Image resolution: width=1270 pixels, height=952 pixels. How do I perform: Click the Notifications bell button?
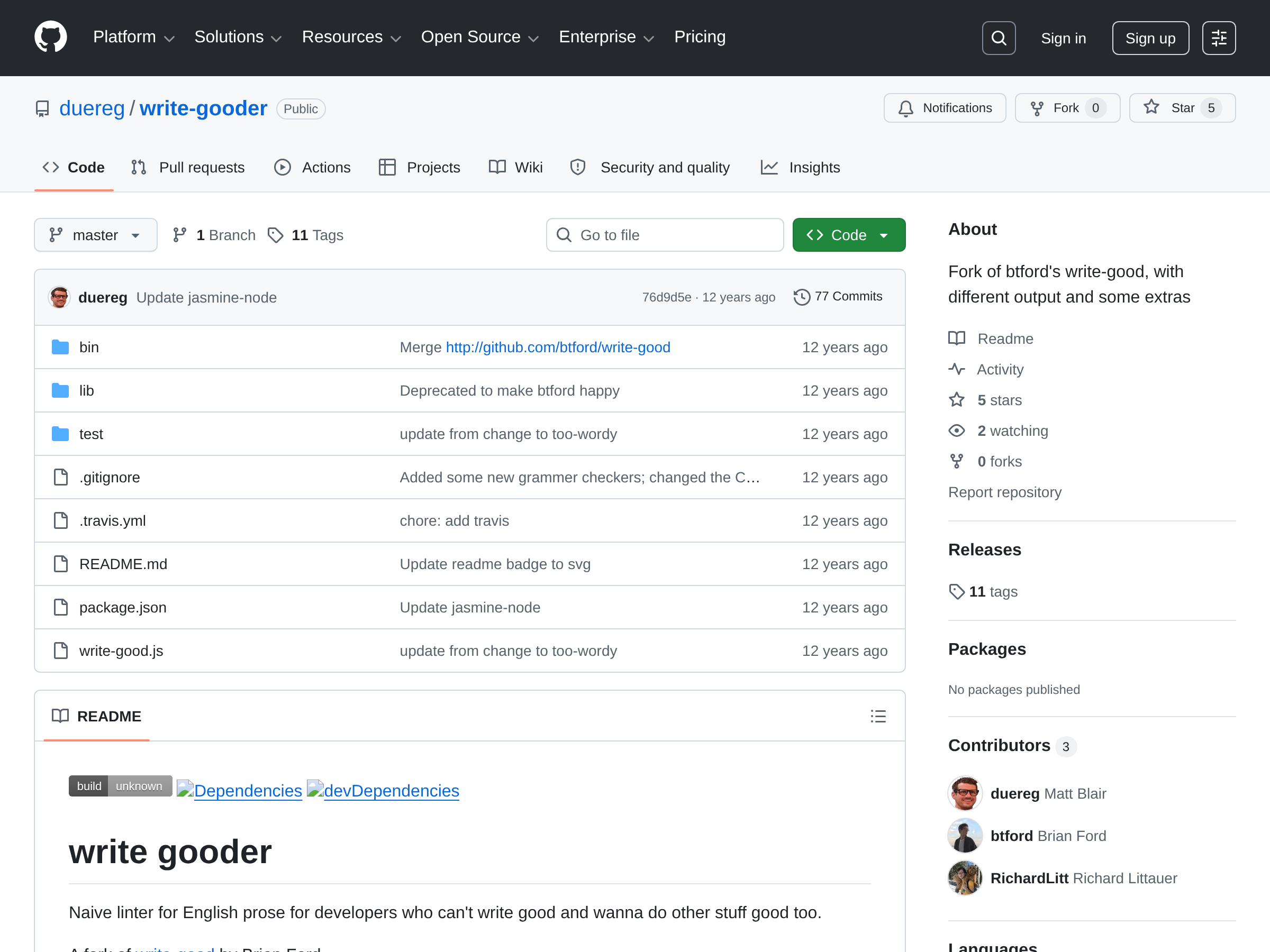(x=945, y=108)
